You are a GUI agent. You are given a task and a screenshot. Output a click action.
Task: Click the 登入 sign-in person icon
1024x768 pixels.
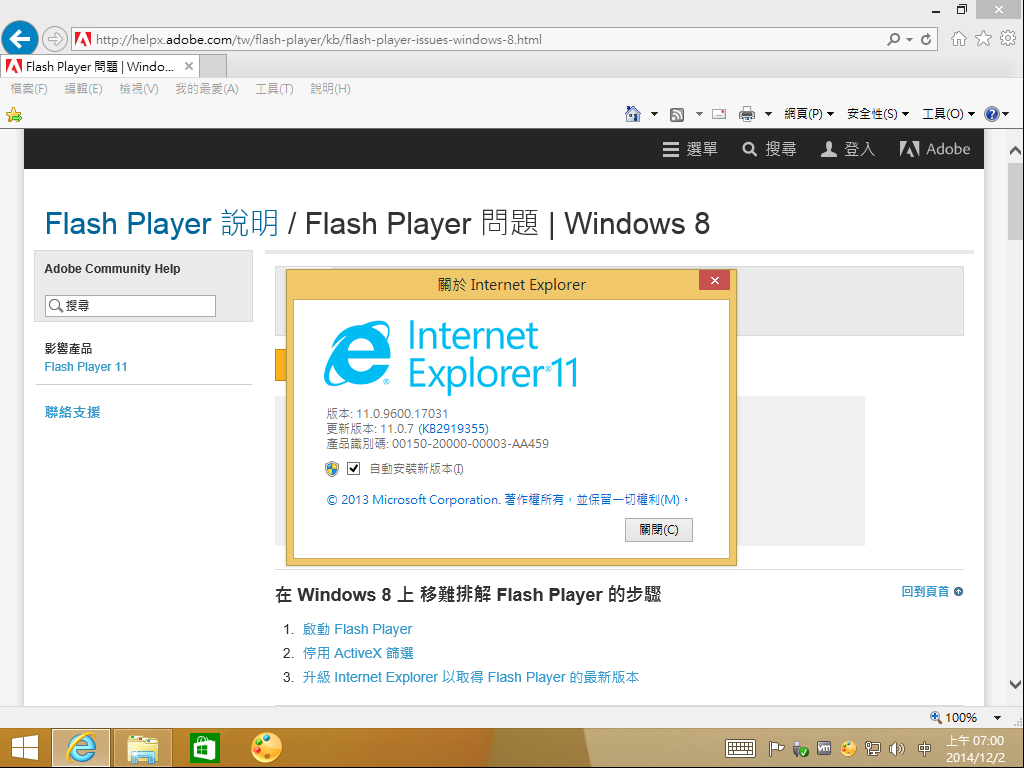(848, 149)
